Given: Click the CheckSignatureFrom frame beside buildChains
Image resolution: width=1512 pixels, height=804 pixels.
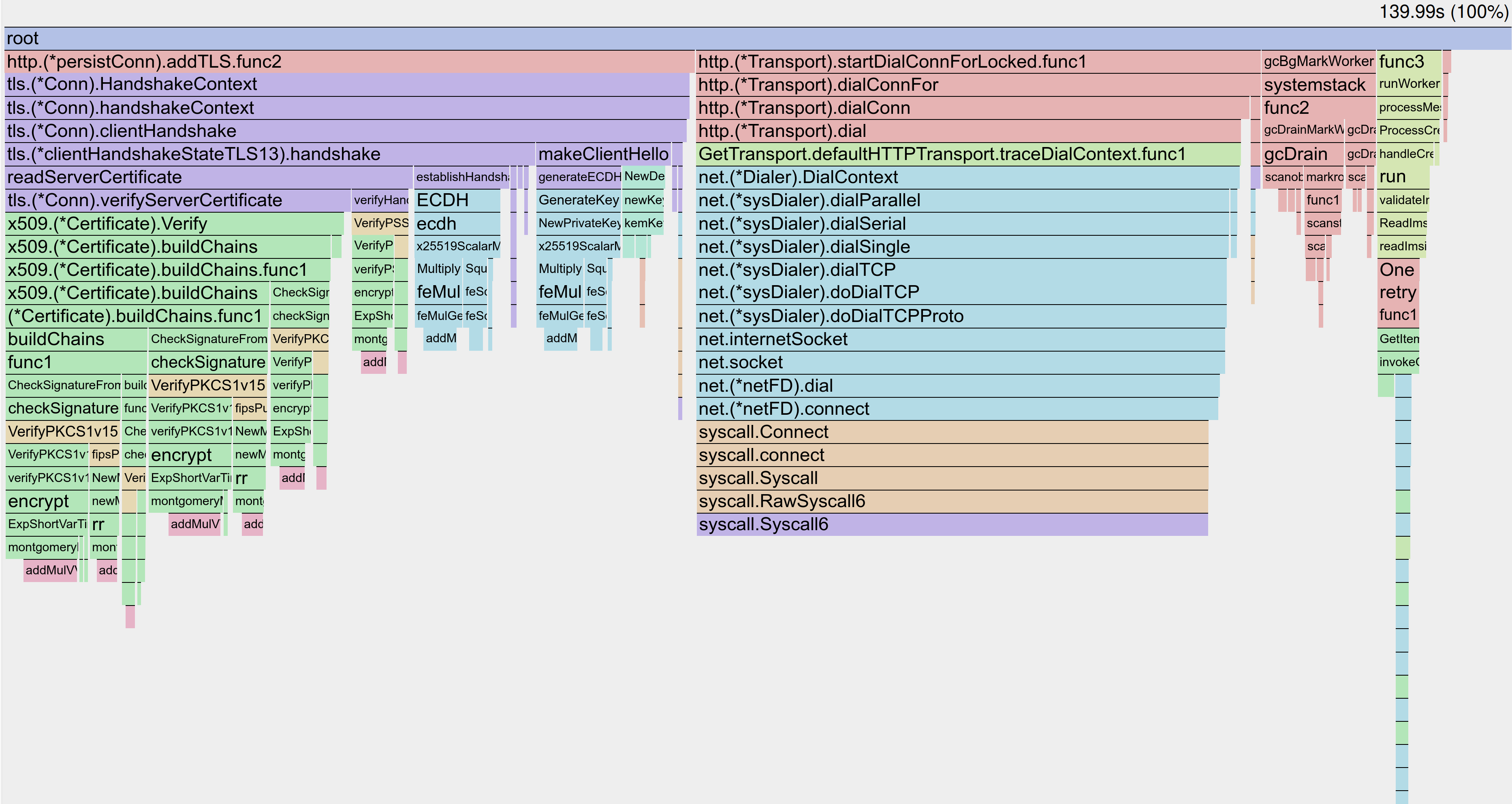Looking at the screenshot, I should pyautogui.click(x=208, y=339).
